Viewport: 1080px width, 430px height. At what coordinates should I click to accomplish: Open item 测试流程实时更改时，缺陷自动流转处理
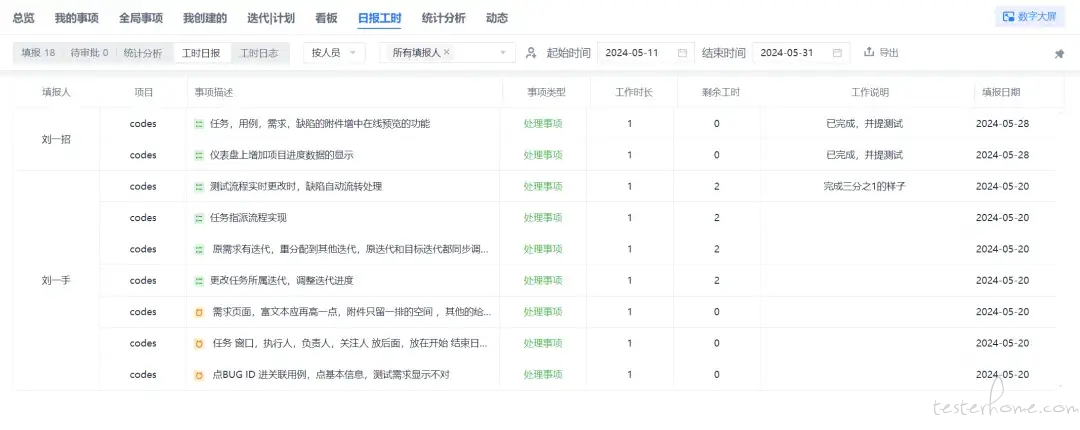tap(295, 186)
